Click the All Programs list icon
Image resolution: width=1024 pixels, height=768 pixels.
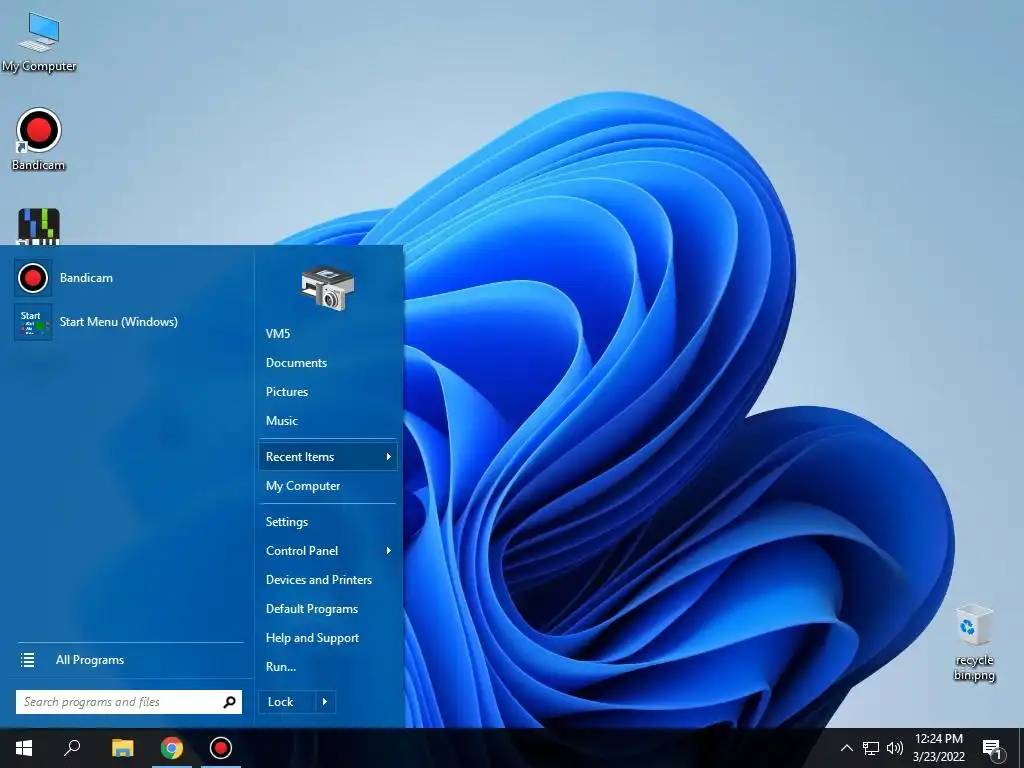pyautogui.click(x=27, y=660)
